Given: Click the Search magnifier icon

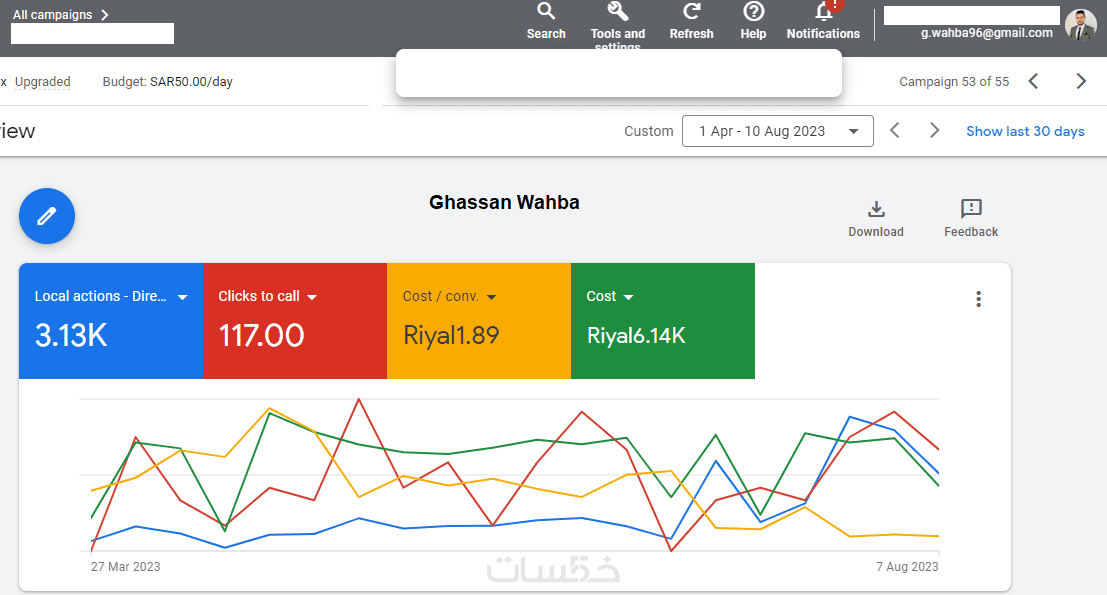Looking at the screenshot, I should tap(546, 12).
